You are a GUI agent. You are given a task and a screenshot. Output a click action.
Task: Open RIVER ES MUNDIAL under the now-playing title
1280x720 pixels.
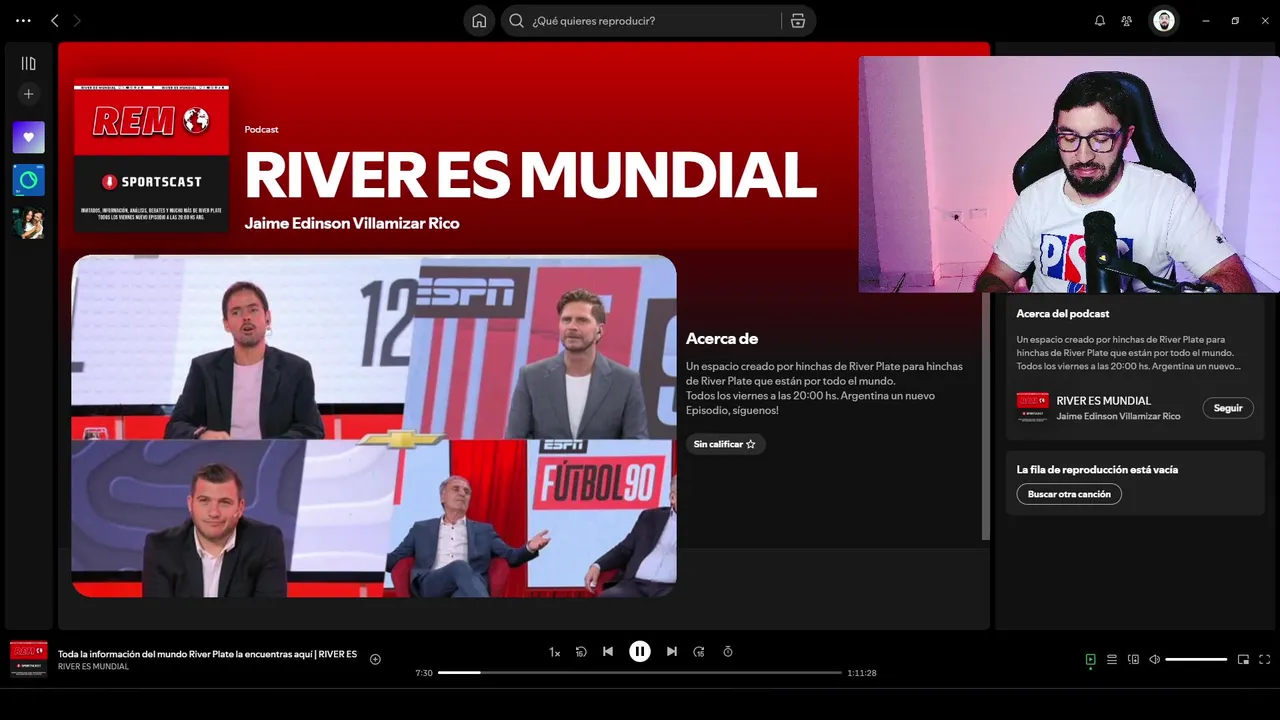(93, 667)
